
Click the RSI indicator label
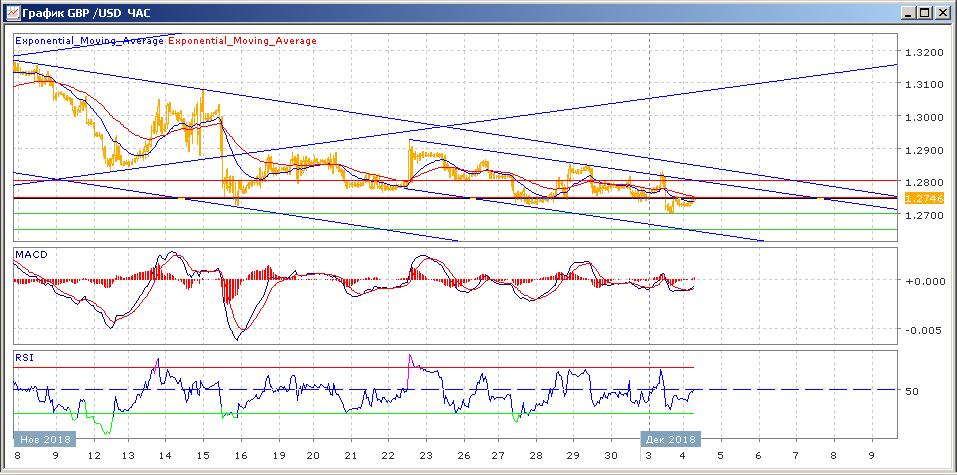point(24,358)
